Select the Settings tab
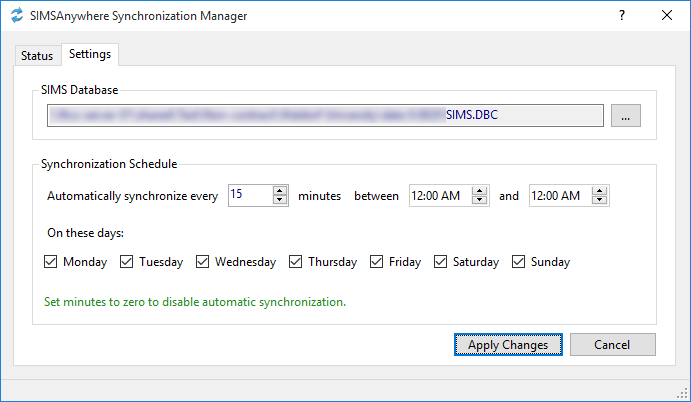The height and width of the screenshot is (402, 691). (90, 54)
